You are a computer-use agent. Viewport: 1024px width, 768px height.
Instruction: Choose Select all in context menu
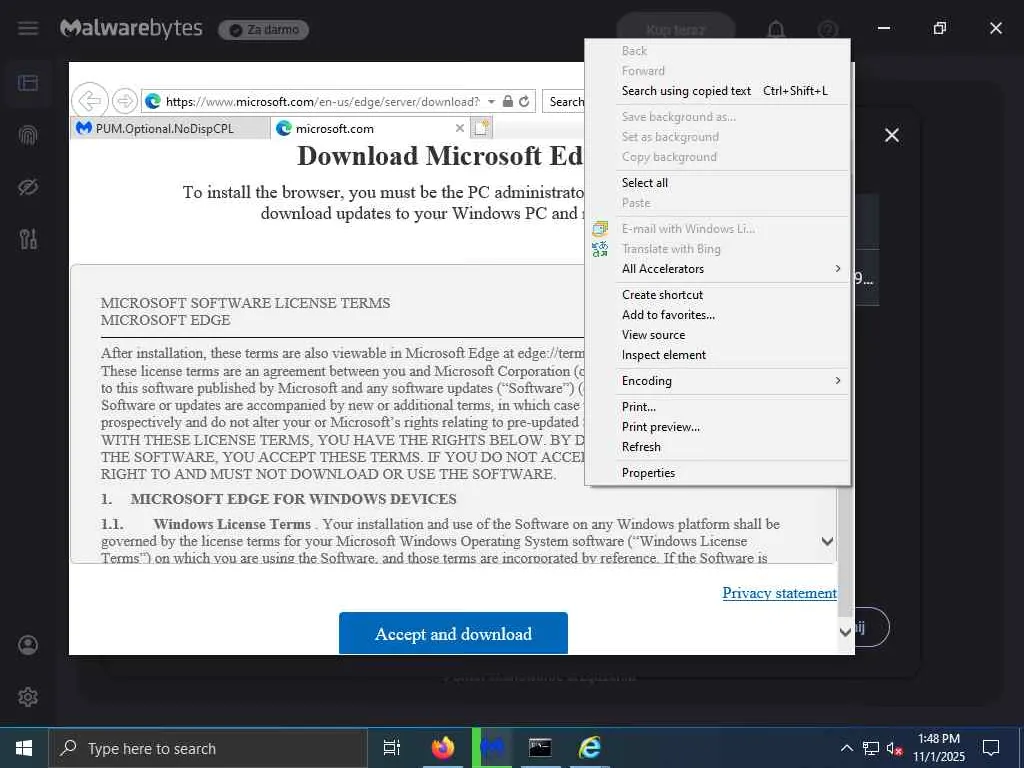(x=732, y=183)
